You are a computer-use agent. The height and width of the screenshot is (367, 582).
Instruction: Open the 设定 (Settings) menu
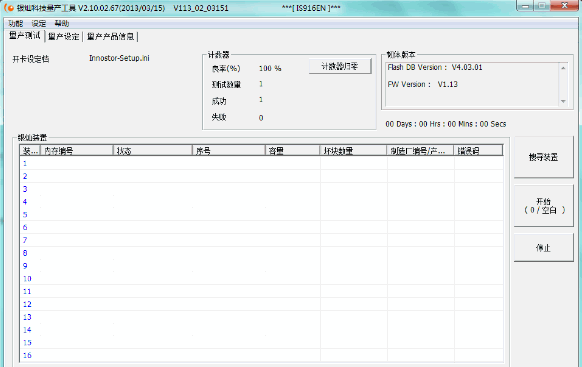point(39,24)
